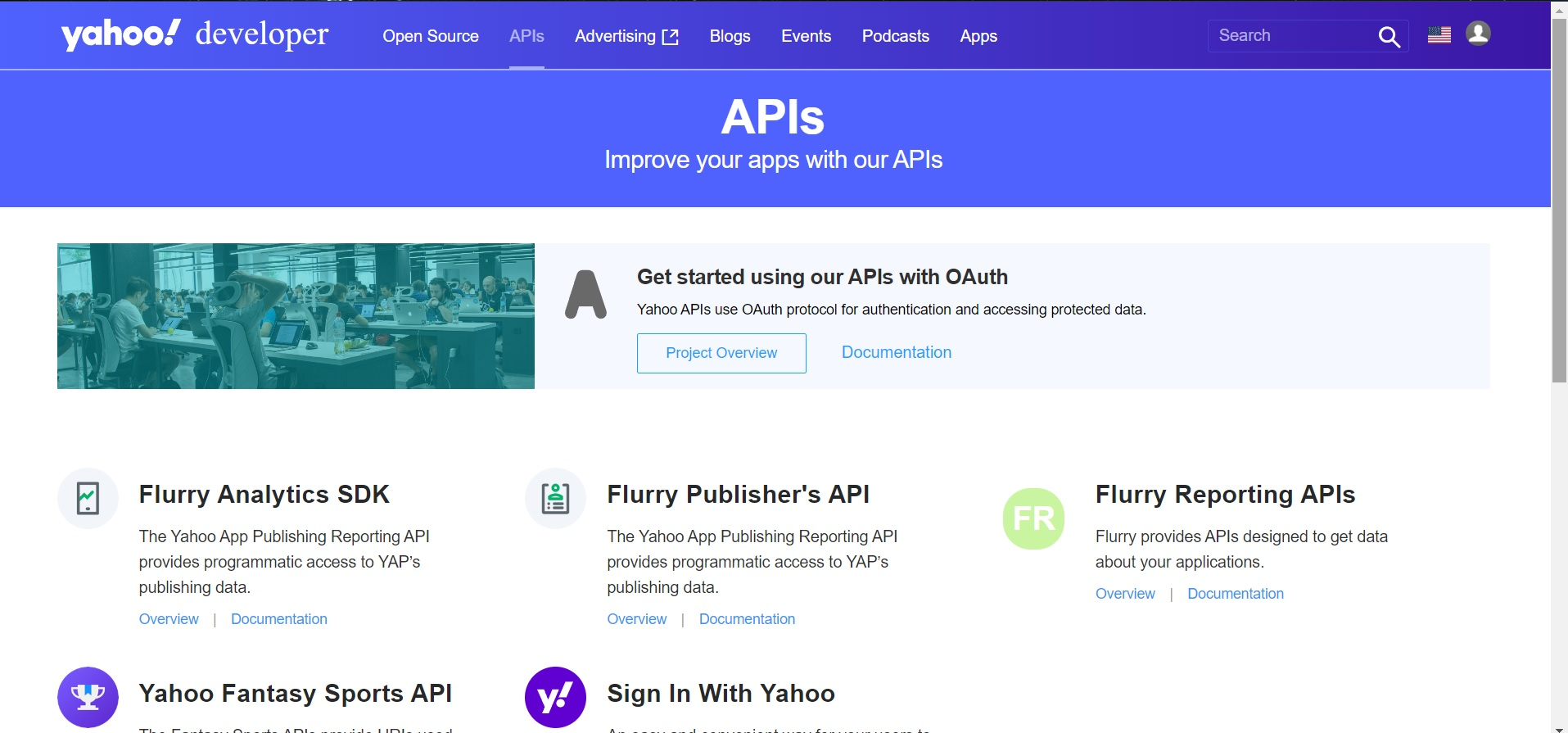Select the APIs nav tab

[526, 36]
